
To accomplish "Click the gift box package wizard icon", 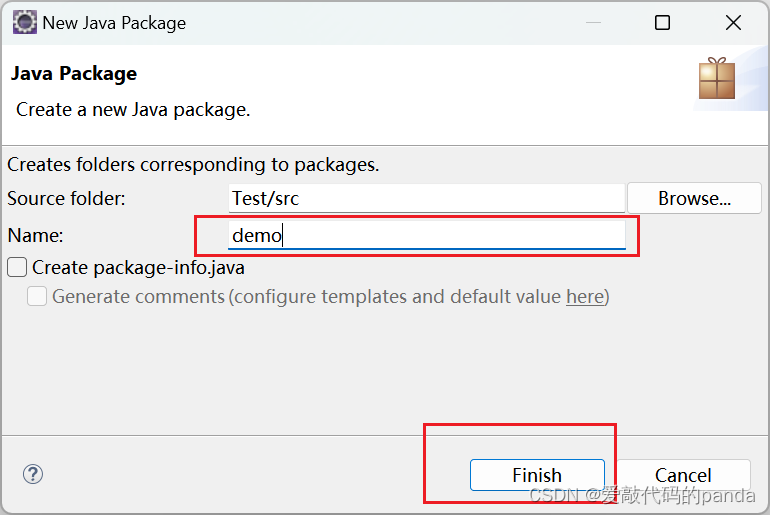I will click(717, 79).
